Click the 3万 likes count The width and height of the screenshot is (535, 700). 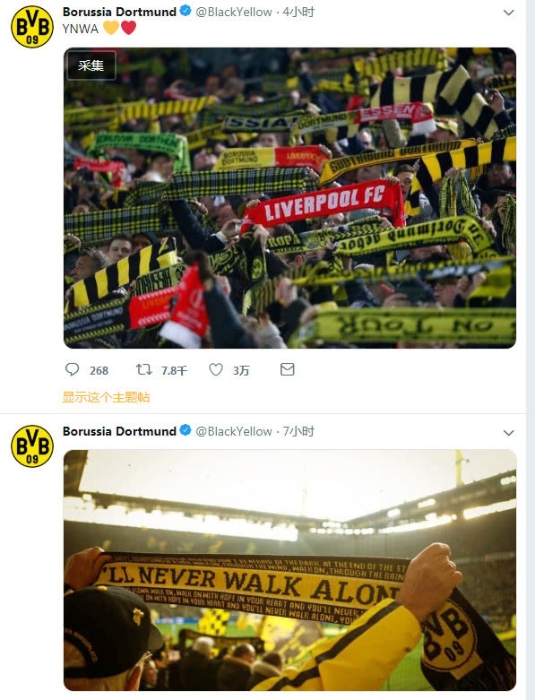241,371
